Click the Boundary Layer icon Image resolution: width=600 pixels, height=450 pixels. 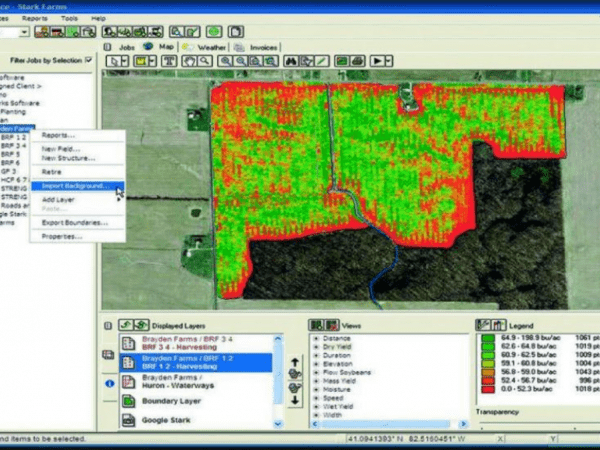129,401
